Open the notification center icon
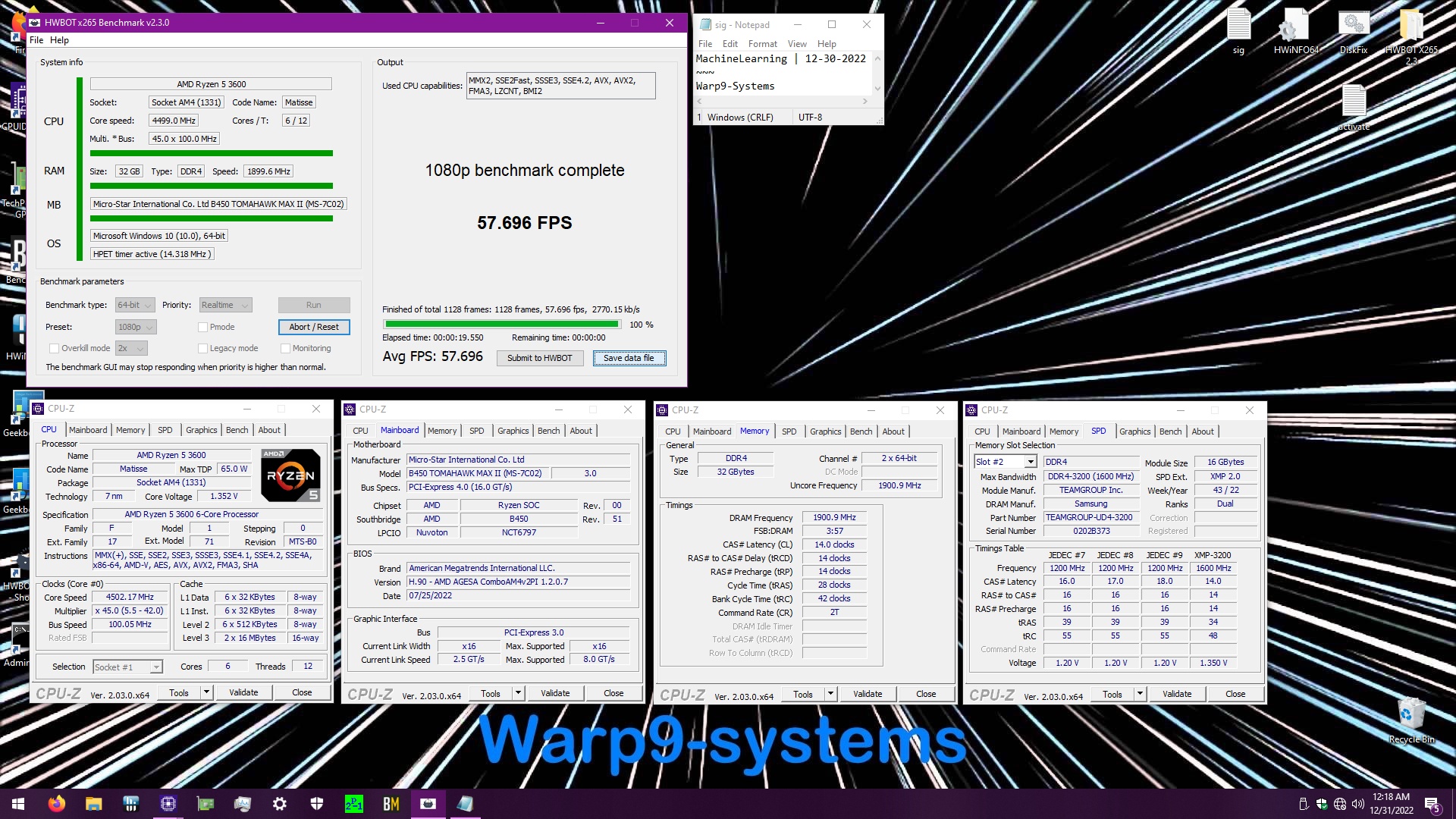Viewport: 1456px width, 819px height. click(x=1432, y=805)
